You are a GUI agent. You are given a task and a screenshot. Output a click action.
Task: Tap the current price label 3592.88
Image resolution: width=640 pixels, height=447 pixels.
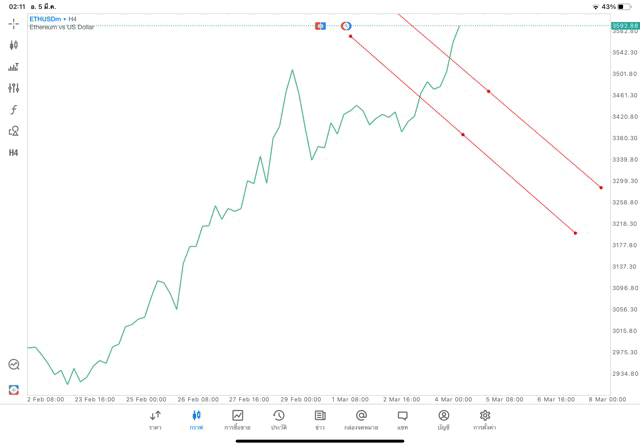[625, 26]
